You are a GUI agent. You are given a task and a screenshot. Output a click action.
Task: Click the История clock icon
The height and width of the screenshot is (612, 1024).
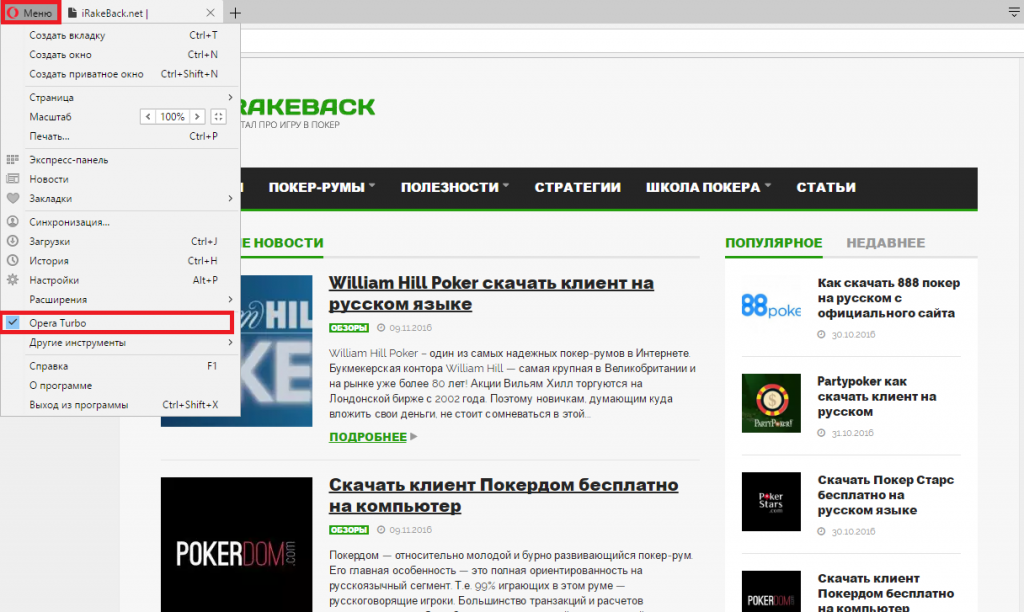coord(12,261)
